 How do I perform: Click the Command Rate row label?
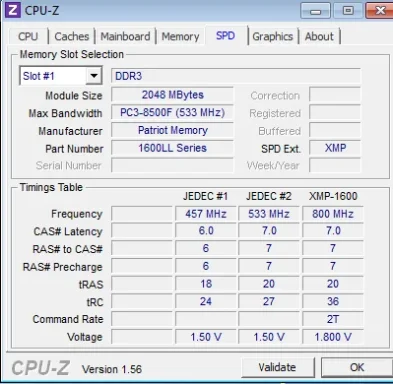point(68,319)
